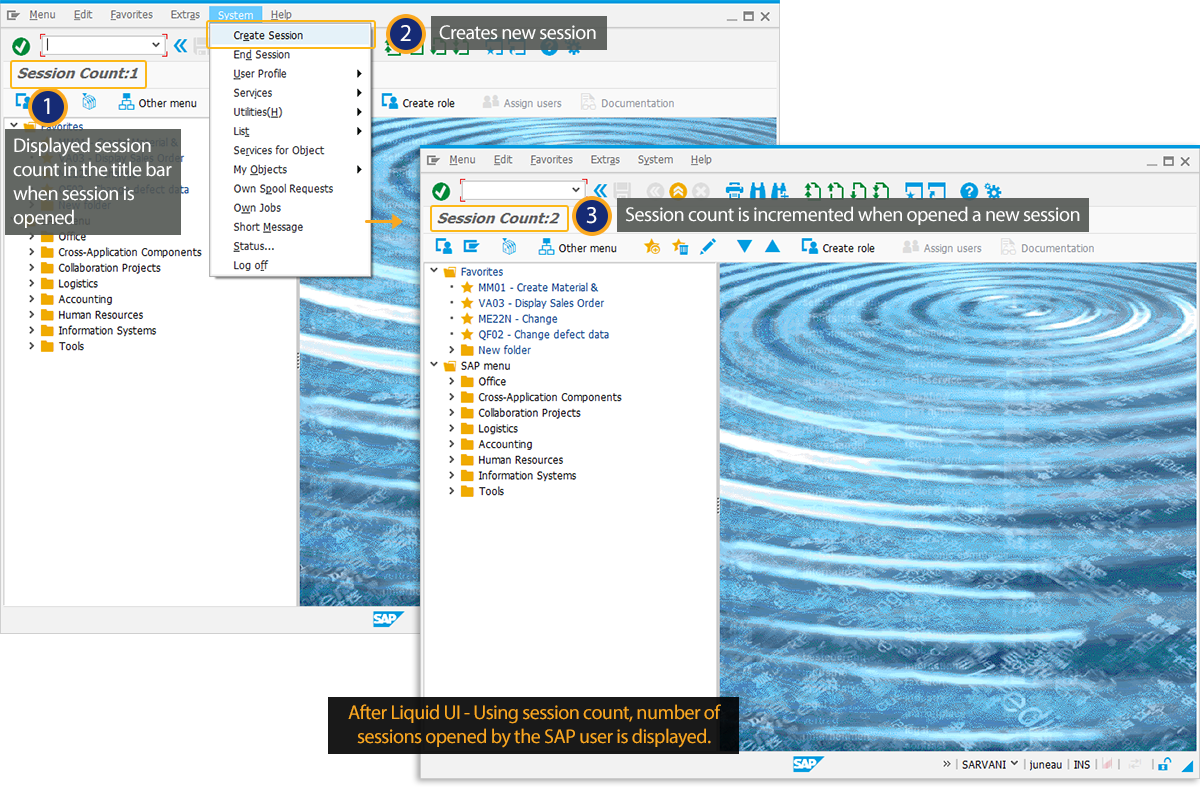Click the Move favorites up triangle icon
The height and width of the screenshot is (792, 1200).
(772, 247)
